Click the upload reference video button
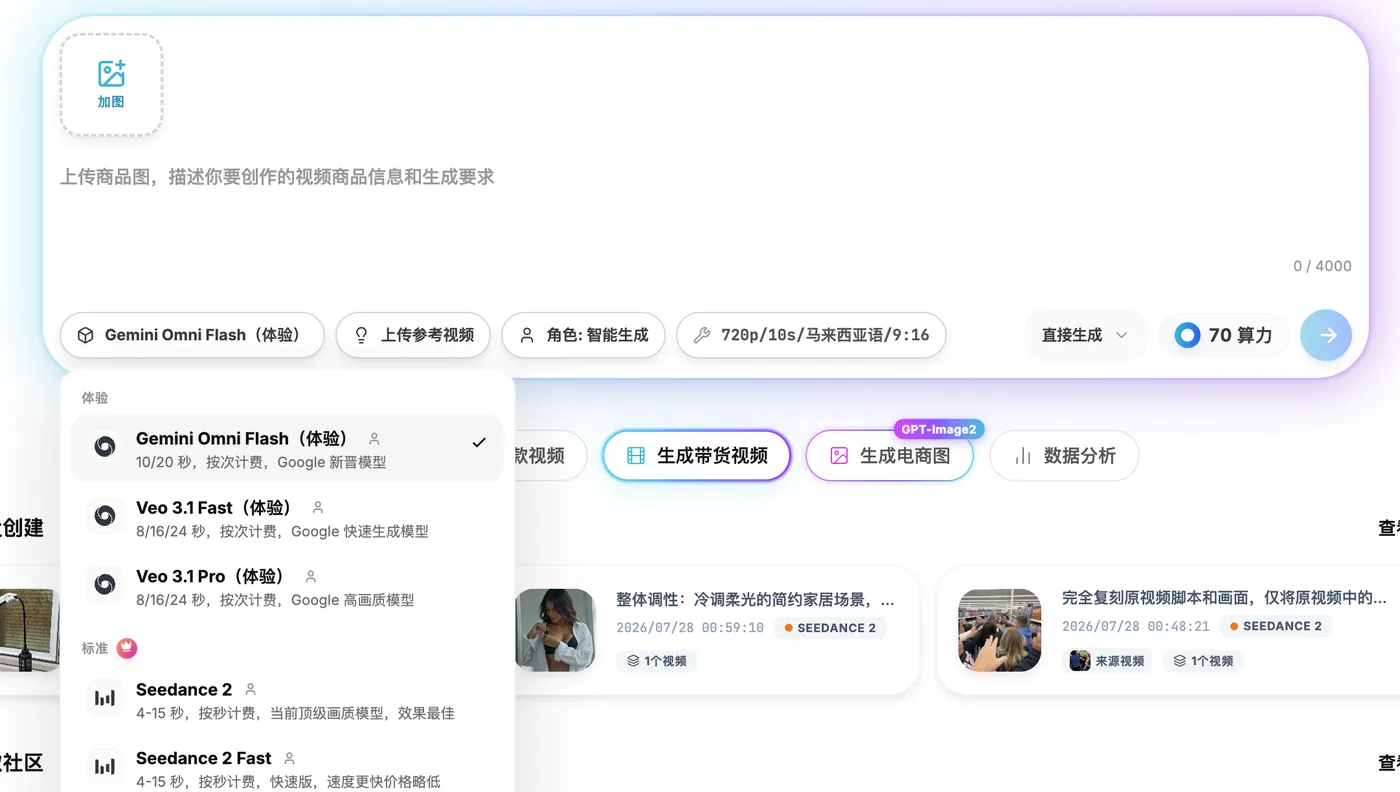The height and width of the screenshot is (792, 1400). [413, 335]
